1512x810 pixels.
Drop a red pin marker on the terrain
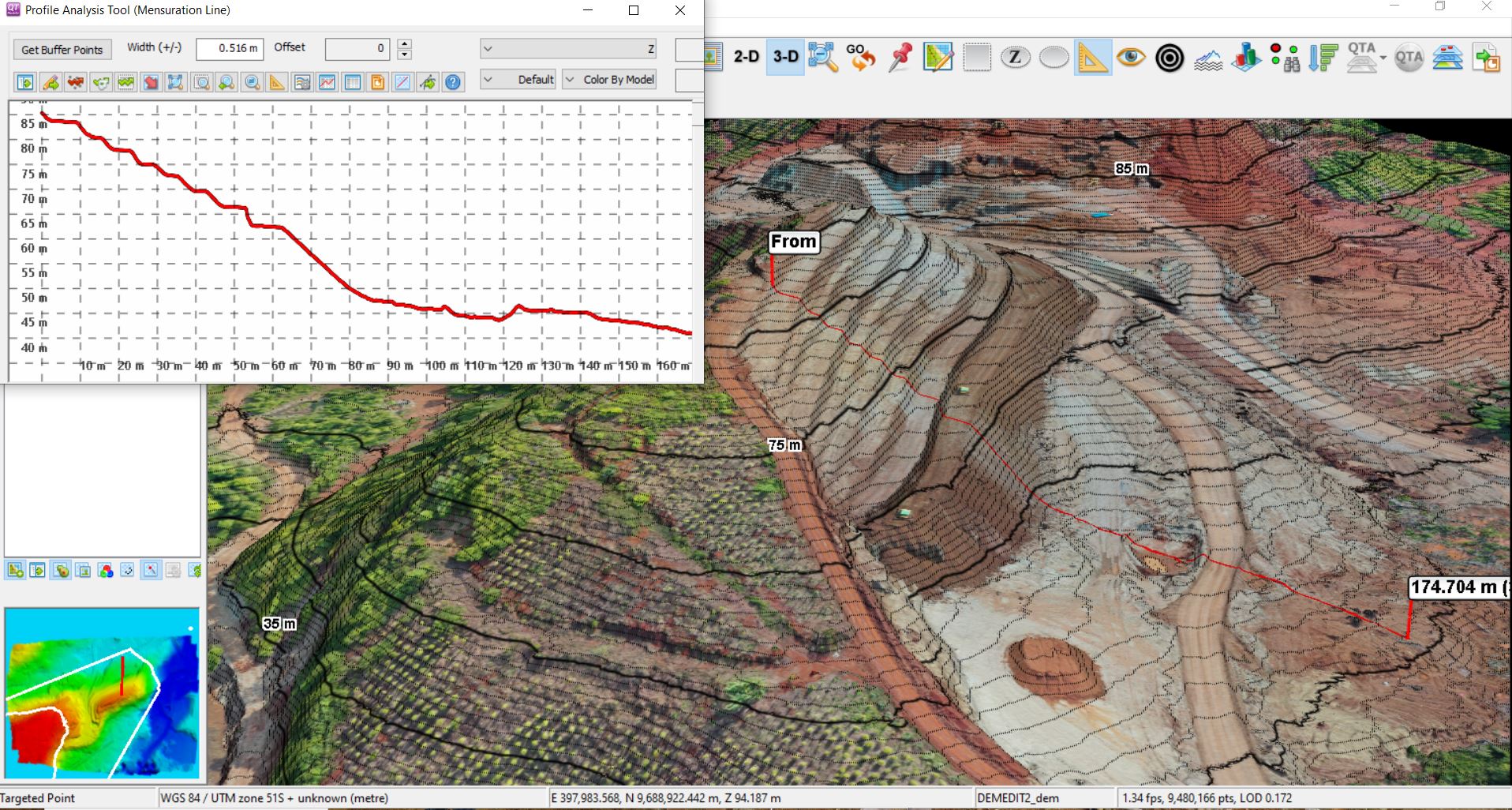coord(900,57)
